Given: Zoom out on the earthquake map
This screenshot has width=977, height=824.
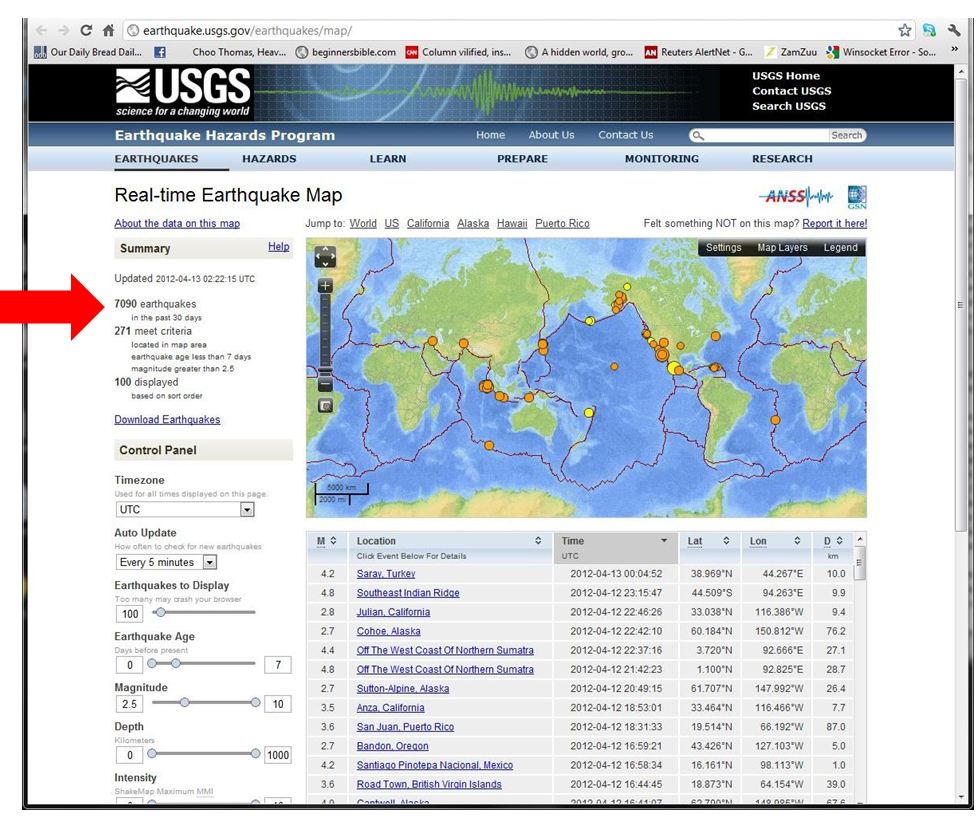Looking at the screenshot, I should click(325, 384).
